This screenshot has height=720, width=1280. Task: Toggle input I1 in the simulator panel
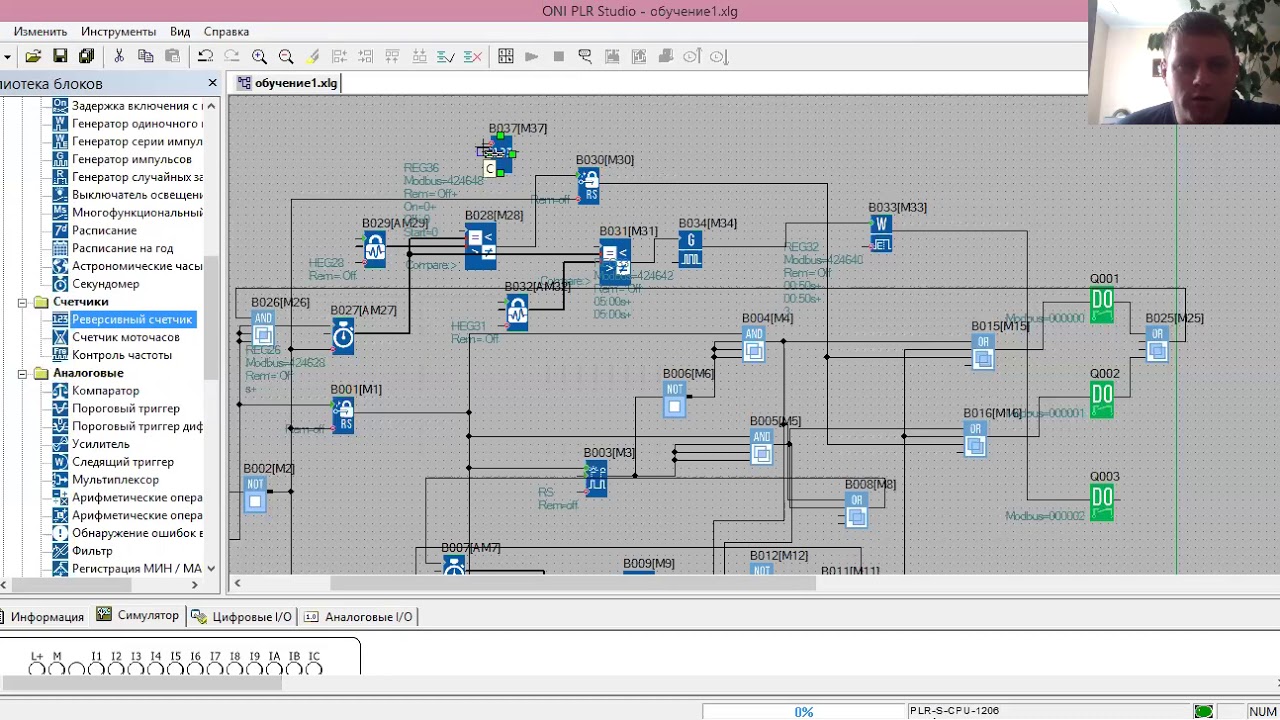[96, 669]
